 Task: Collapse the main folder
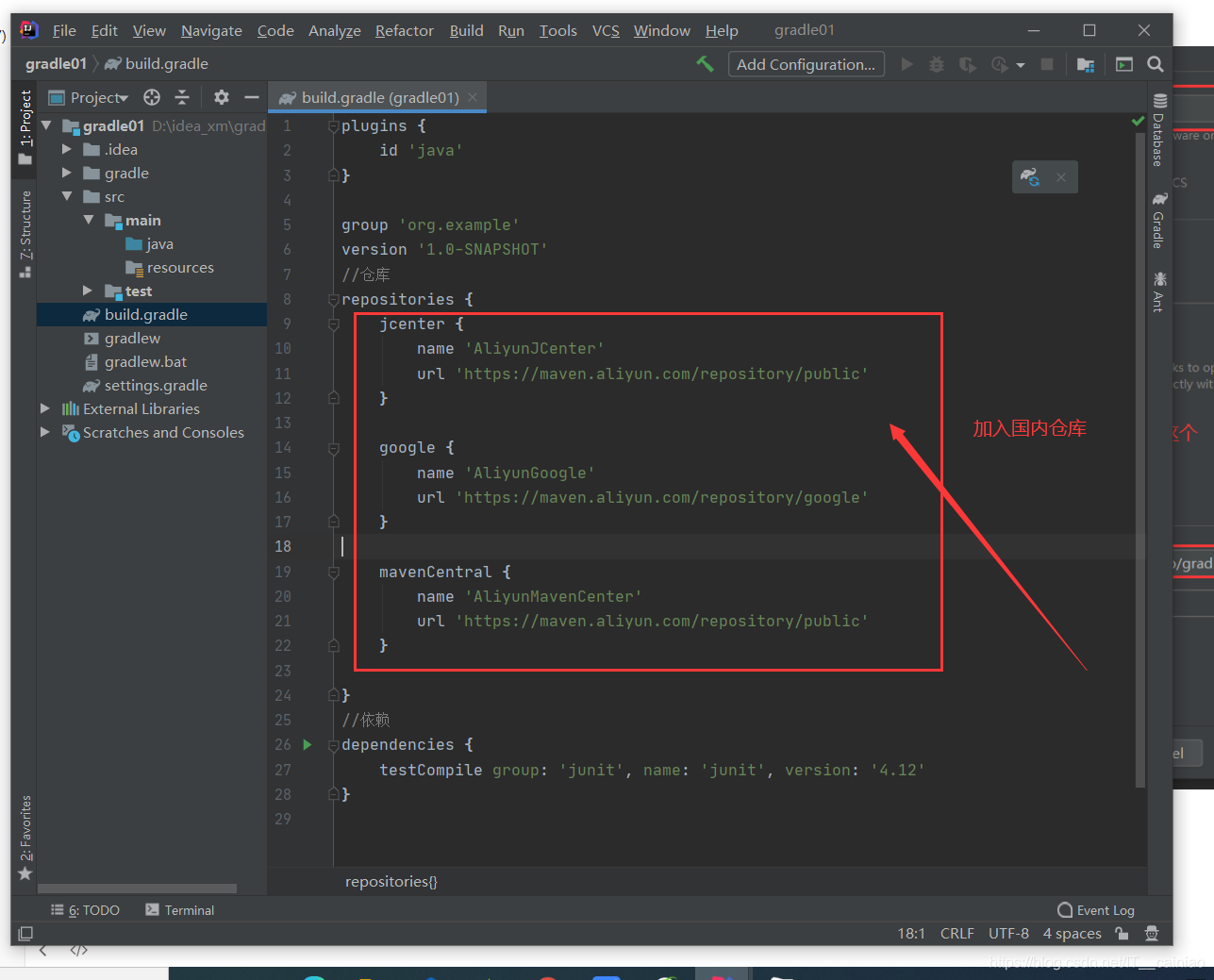[89, 220]
